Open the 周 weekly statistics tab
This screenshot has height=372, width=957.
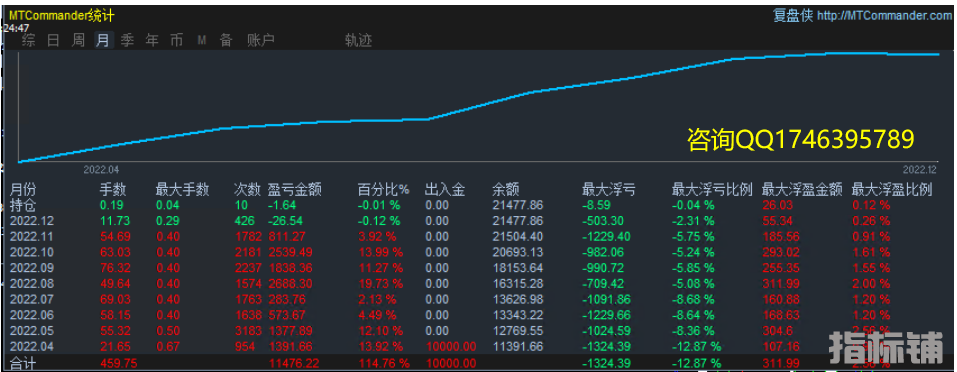tap(78, 41)
